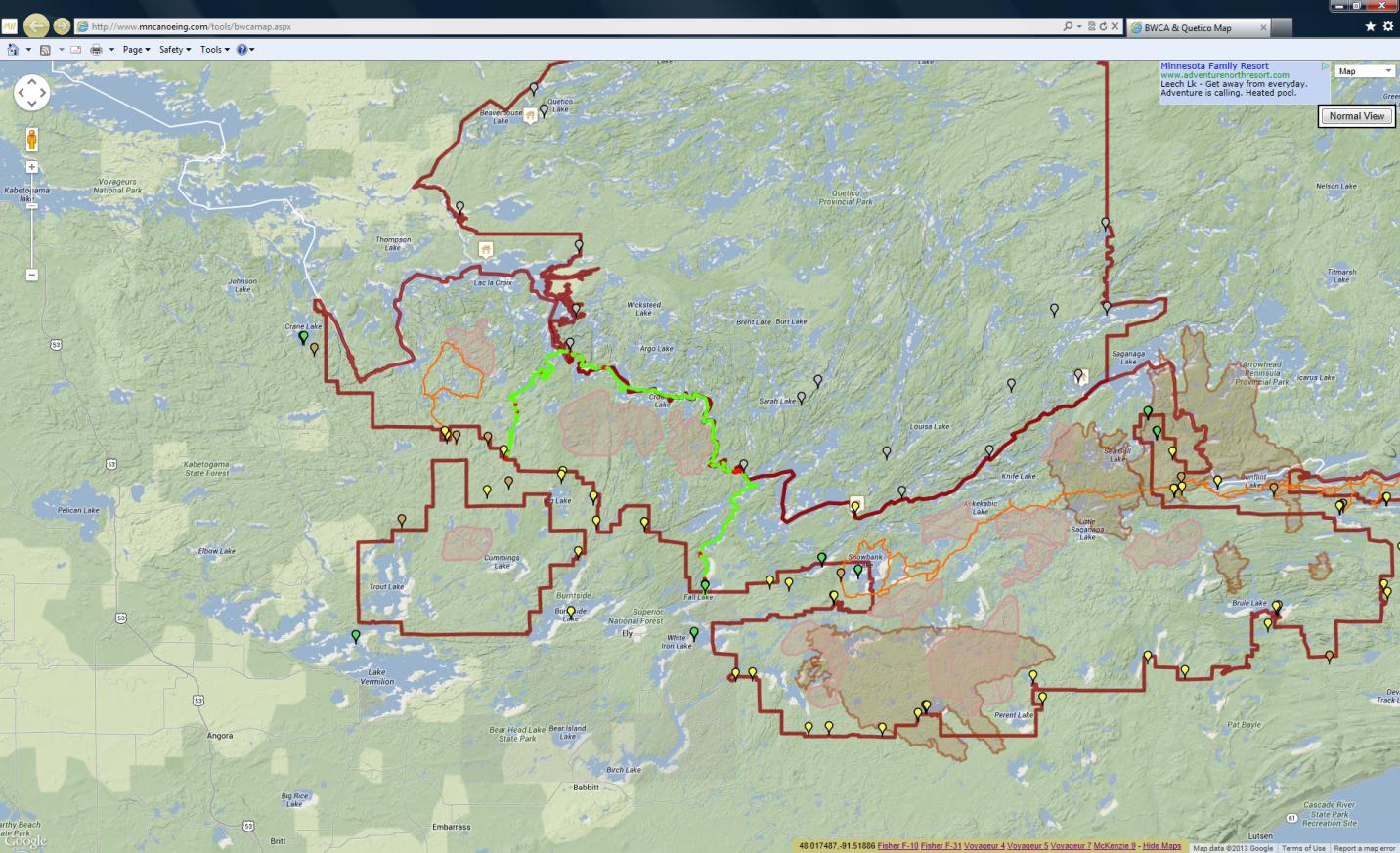Open the Fisher F-31 map link
1400x853 pixels.
coord(941,846)
